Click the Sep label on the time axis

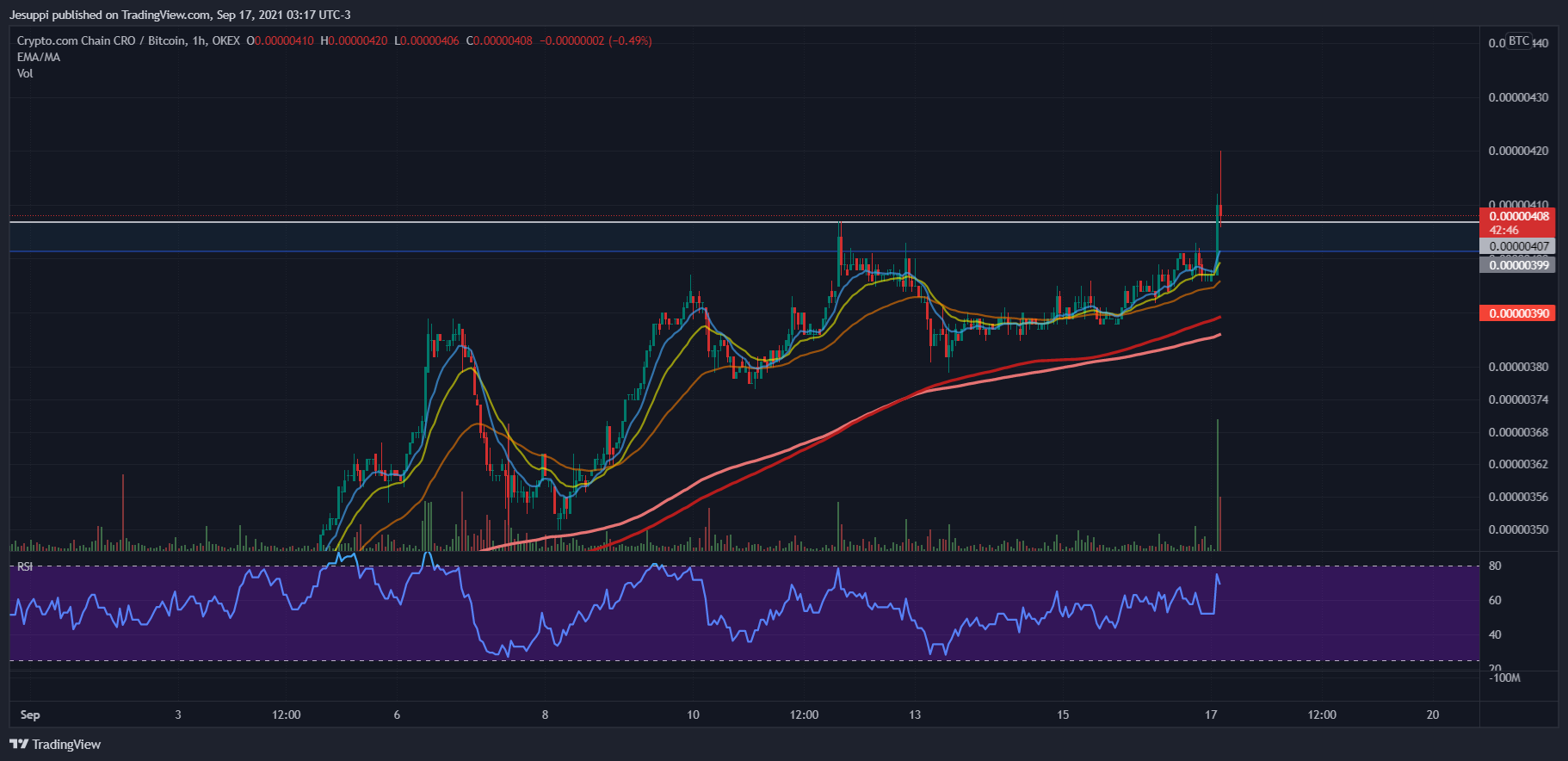[x=30, y=715]
